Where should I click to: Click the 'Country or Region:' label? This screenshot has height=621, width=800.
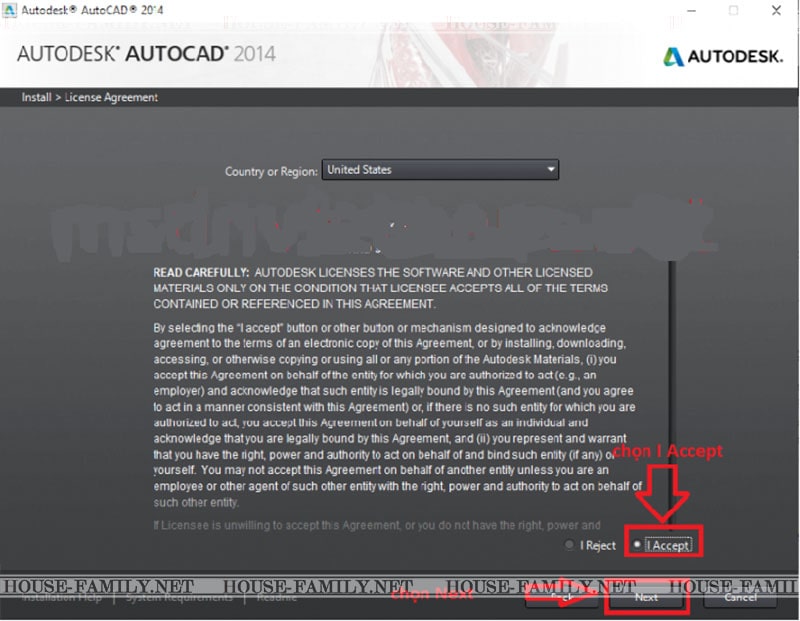point(271,171)
